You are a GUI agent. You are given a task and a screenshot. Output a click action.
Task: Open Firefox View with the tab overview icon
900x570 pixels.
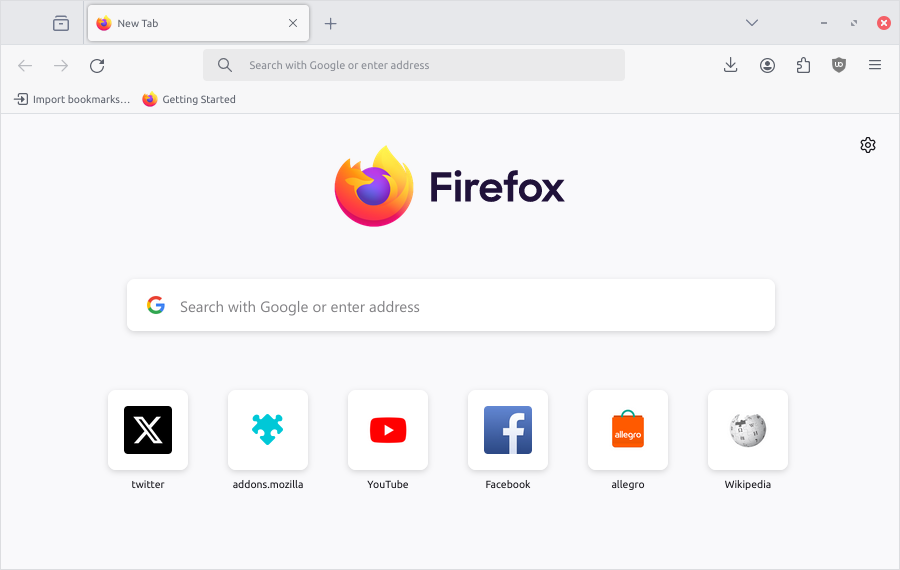tap(61, 24)
